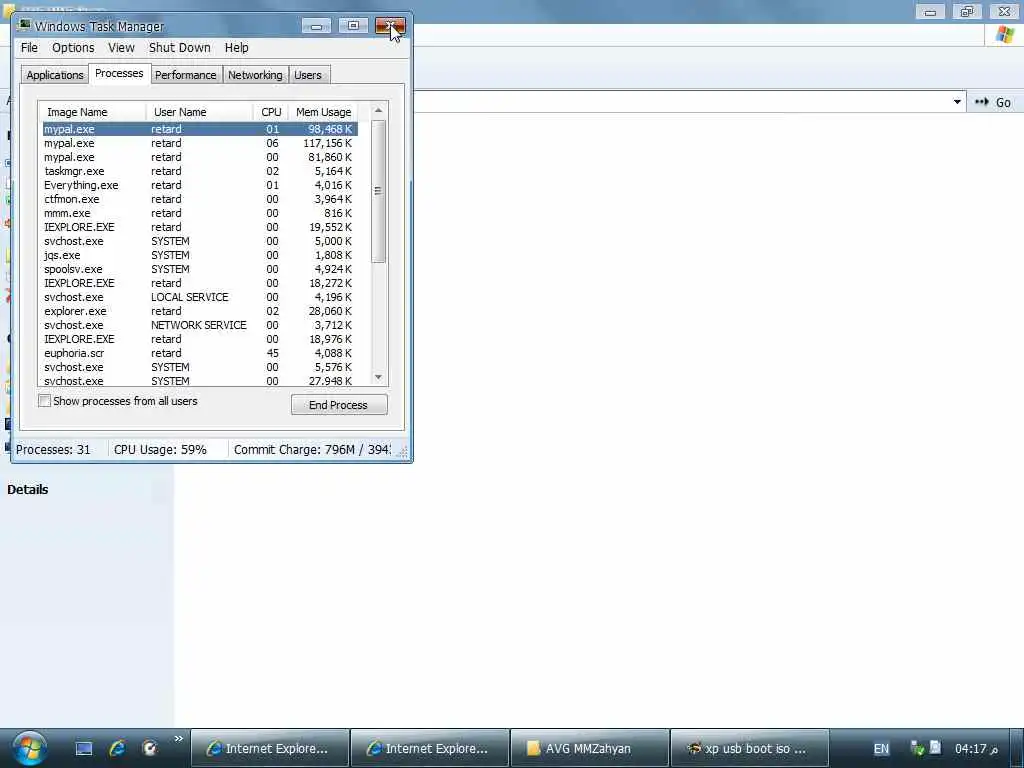Click the network tray icon with green check

tap(917, 748)
